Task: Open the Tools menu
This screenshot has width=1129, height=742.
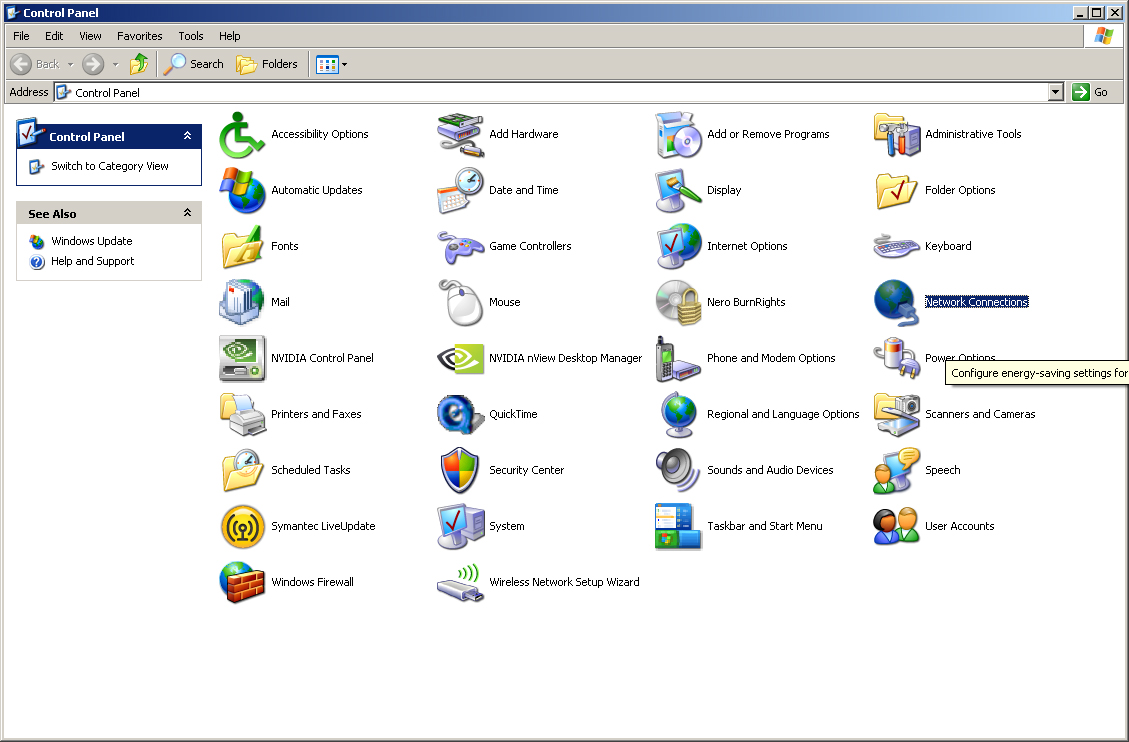Action: [190, 36]
